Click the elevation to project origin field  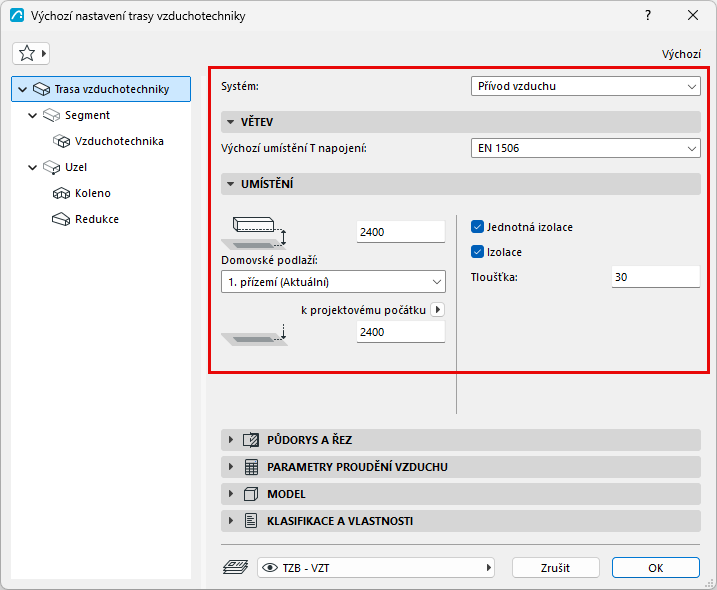pos(401,332)
